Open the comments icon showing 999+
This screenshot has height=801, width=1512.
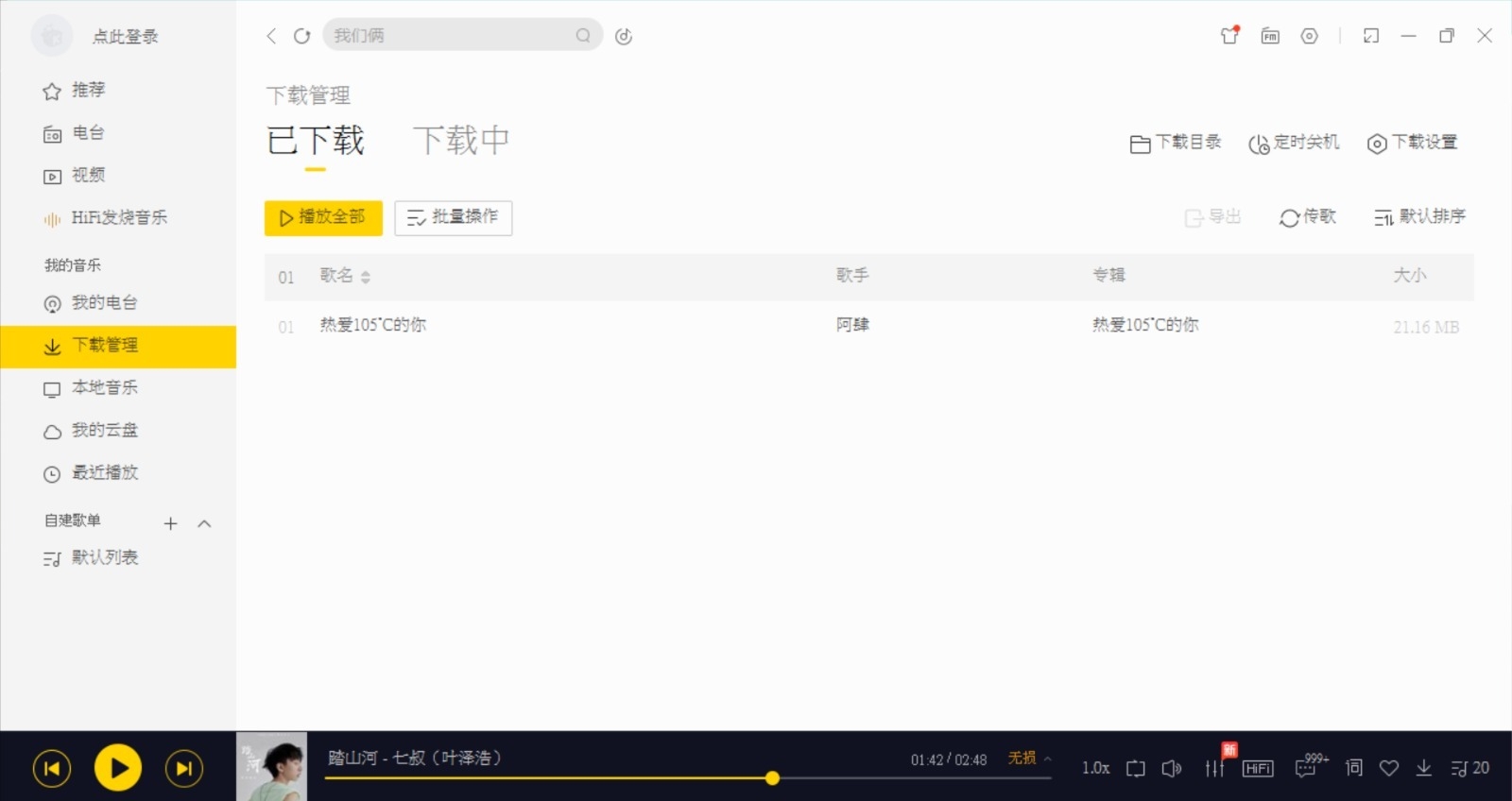[1307, 768]
